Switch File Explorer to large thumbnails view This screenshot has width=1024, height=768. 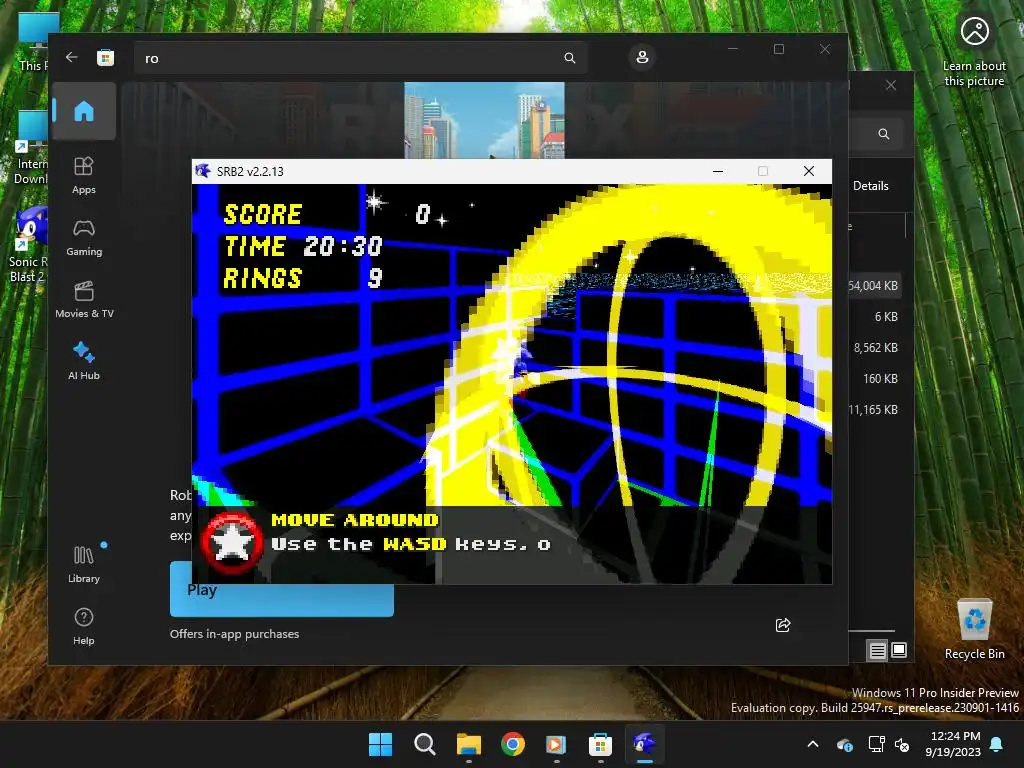coord(899,650)
